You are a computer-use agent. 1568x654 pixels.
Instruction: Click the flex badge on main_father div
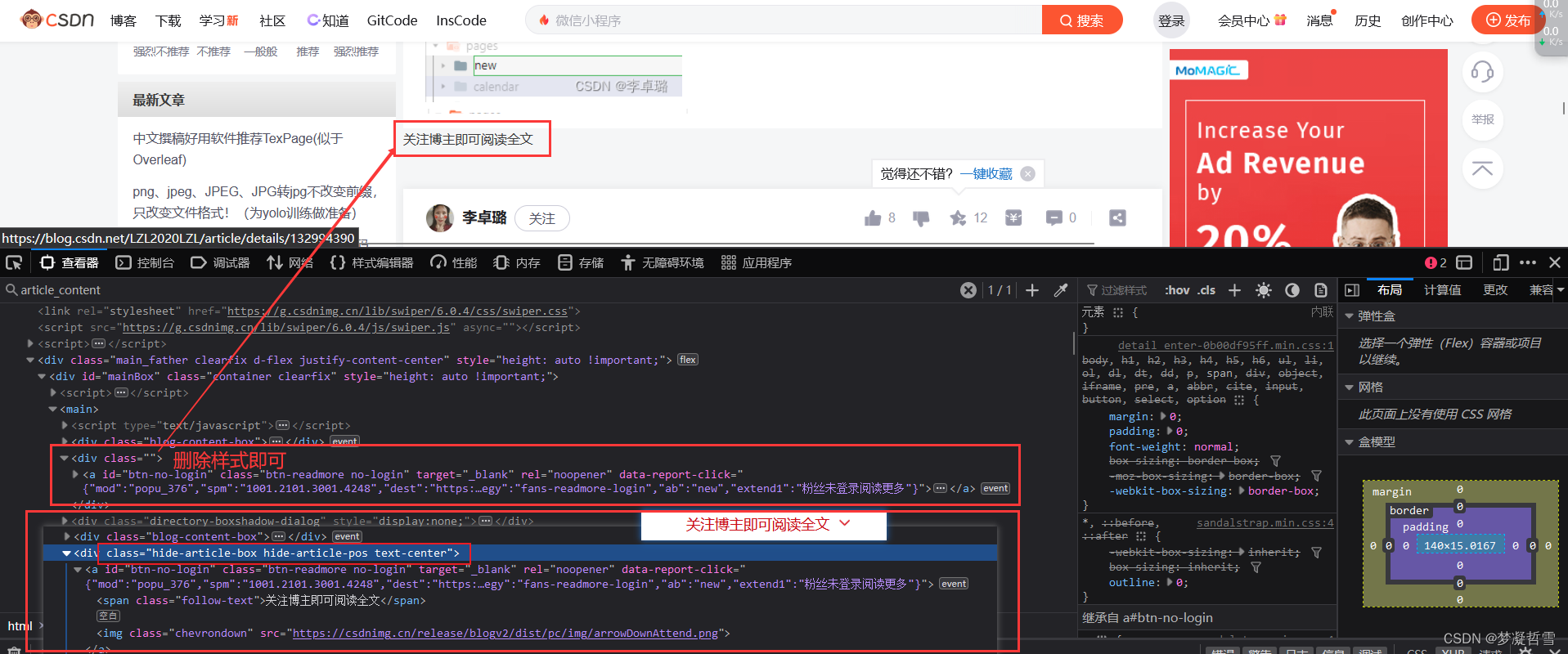[688, 360]
